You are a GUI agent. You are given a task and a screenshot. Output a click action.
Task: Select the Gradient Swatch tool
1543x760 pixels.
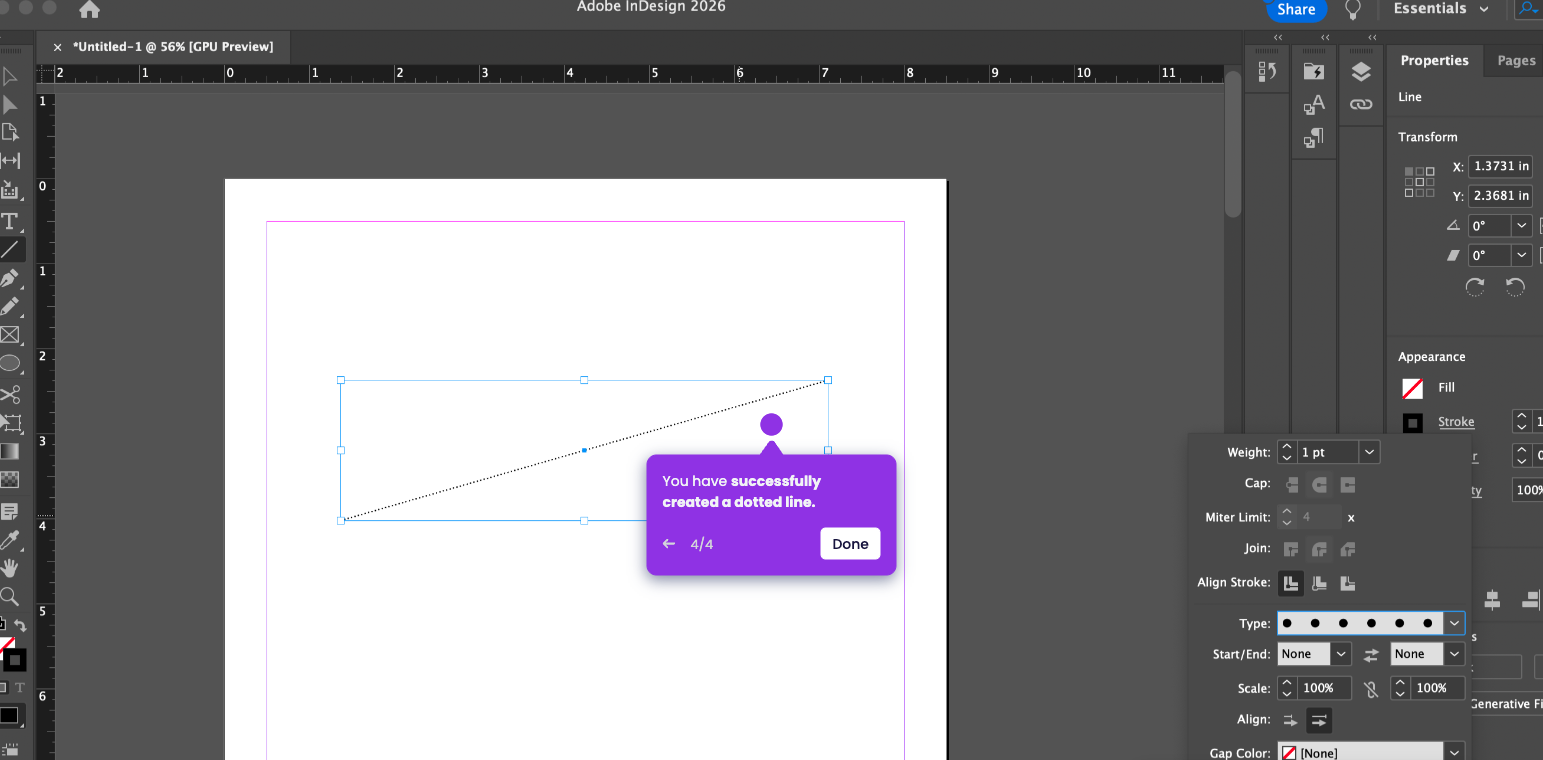[10, 451]
